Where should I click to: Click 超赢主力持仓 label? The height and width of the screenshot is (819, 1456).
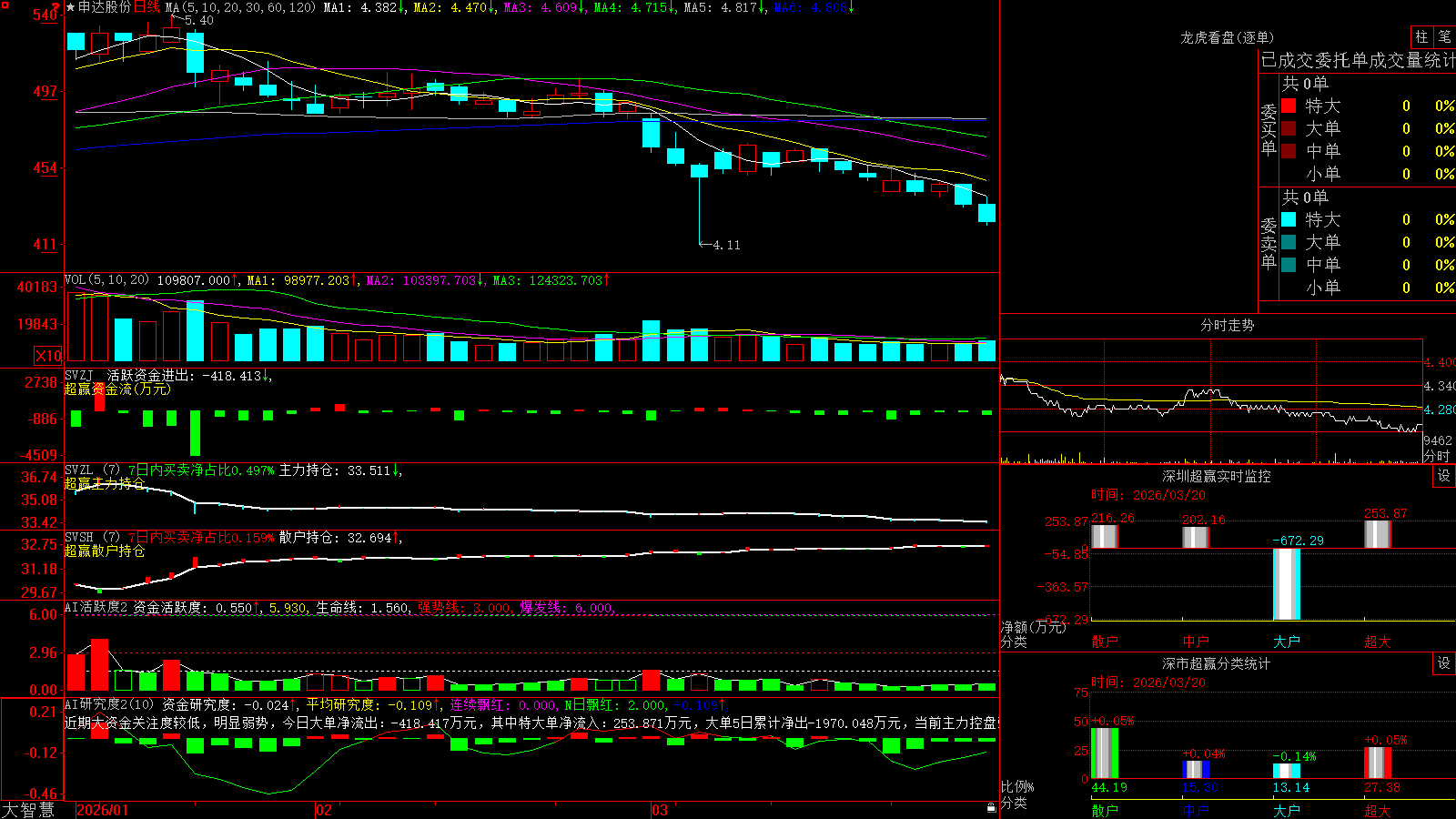click(x=104, y=483)
